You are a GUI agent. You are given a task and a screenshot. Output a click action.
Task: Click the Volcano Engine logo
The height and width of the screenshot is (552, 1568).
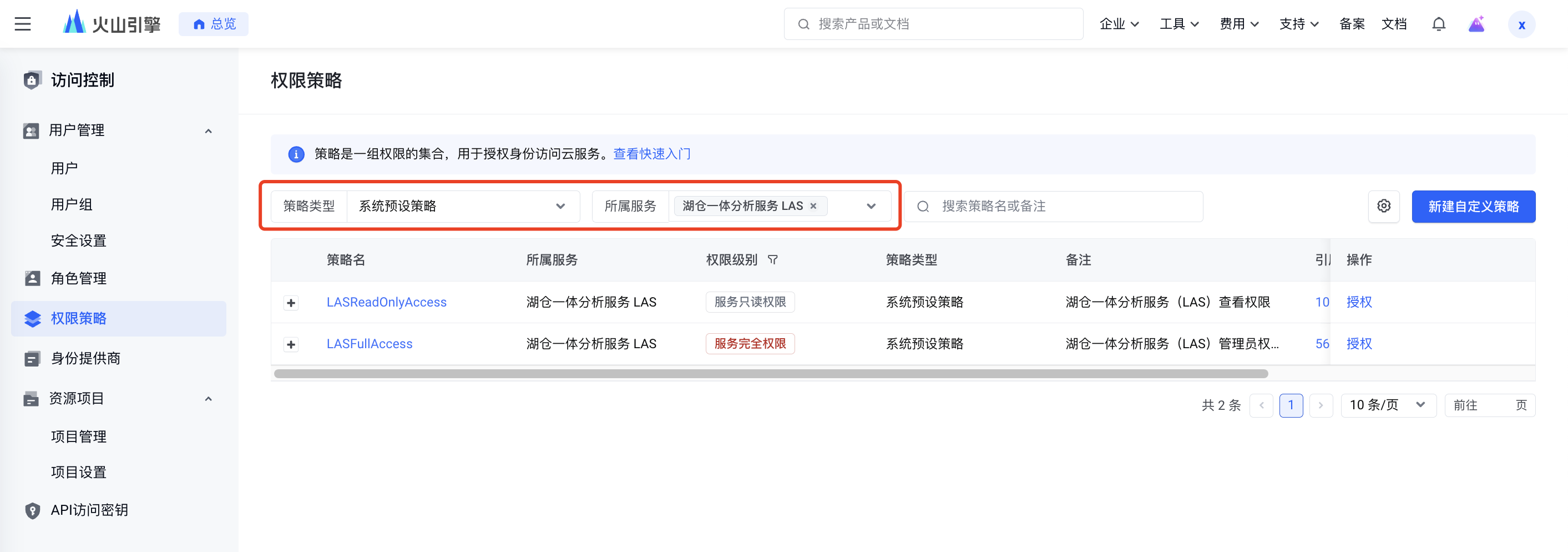(x=112, y=23)
